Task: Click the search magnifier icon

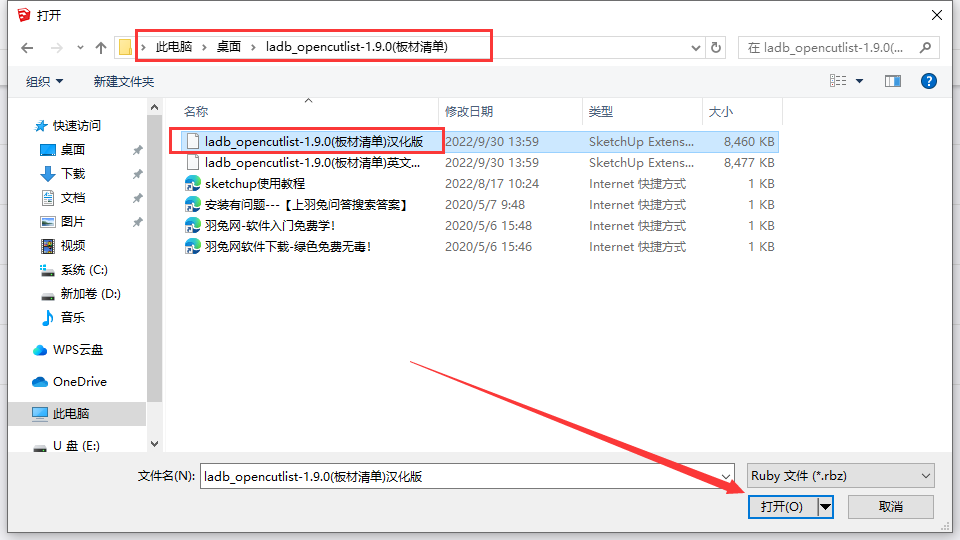Action: (x=926, y=47)
